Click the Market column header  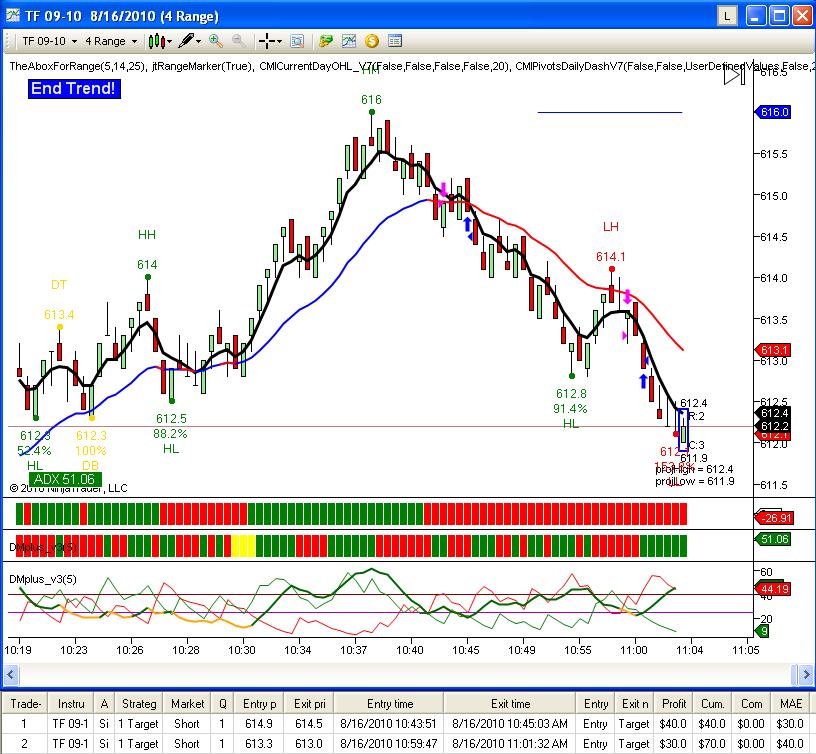[187, 704]
